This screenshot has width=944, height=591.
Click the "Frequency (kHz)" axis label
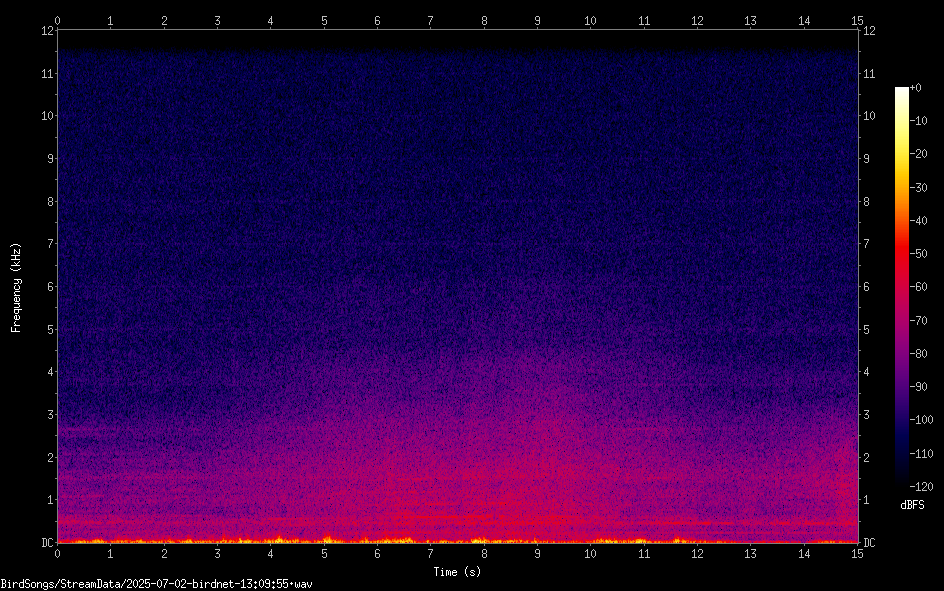[x=16, y=288]
